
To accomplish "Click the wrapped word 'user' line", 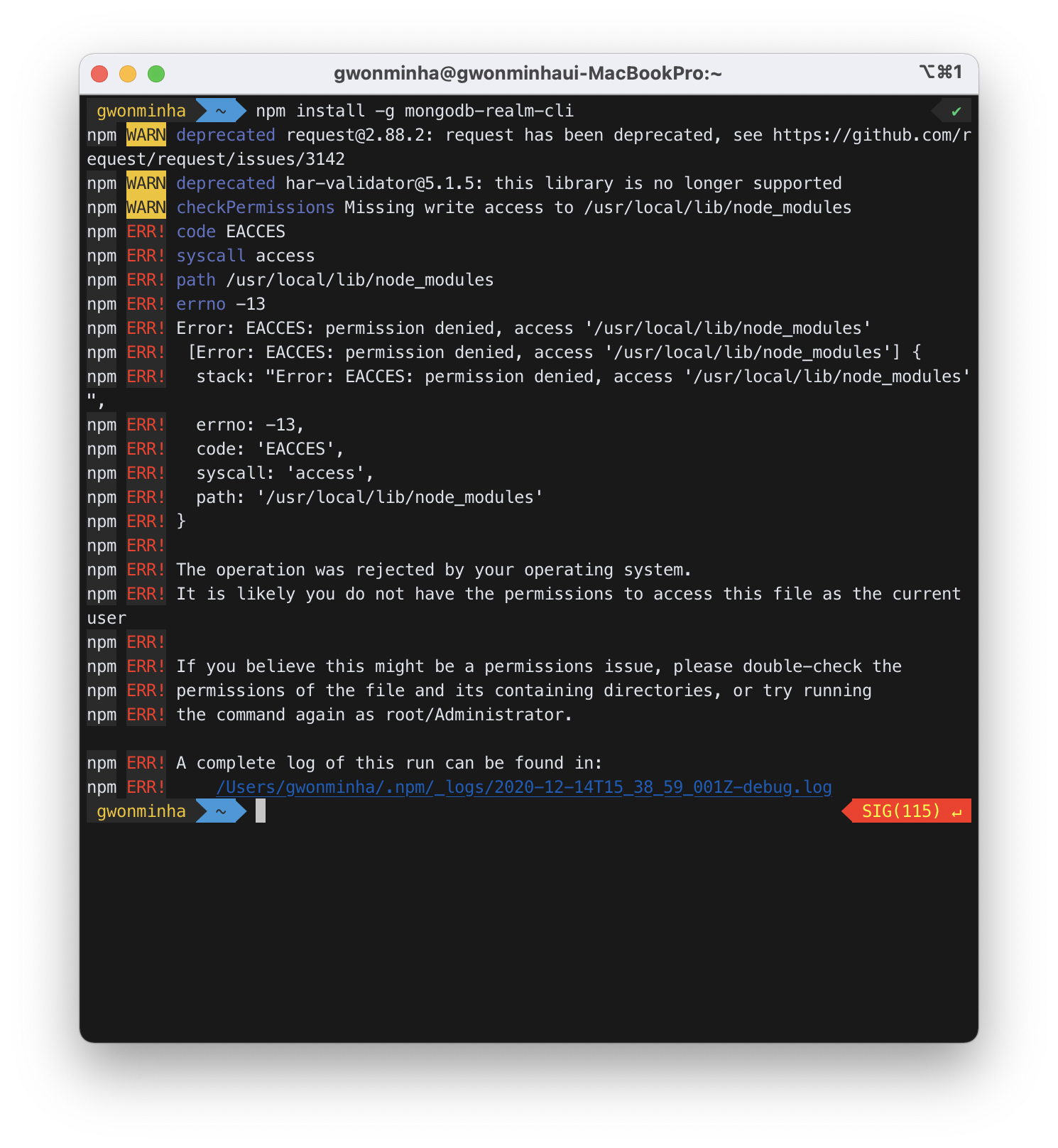I will (107, 618).
